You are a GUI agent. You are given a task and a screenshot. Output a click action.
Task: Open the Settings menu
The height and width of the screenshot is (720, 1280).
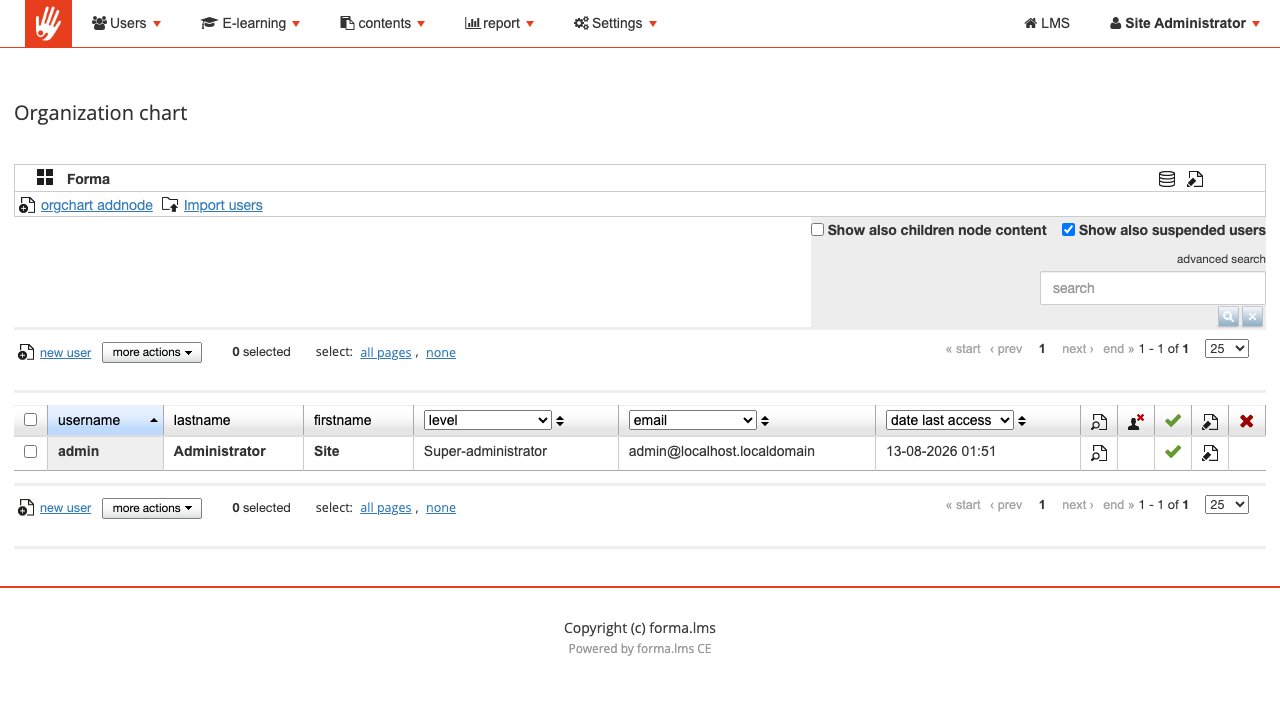click(x=615, y=23)
